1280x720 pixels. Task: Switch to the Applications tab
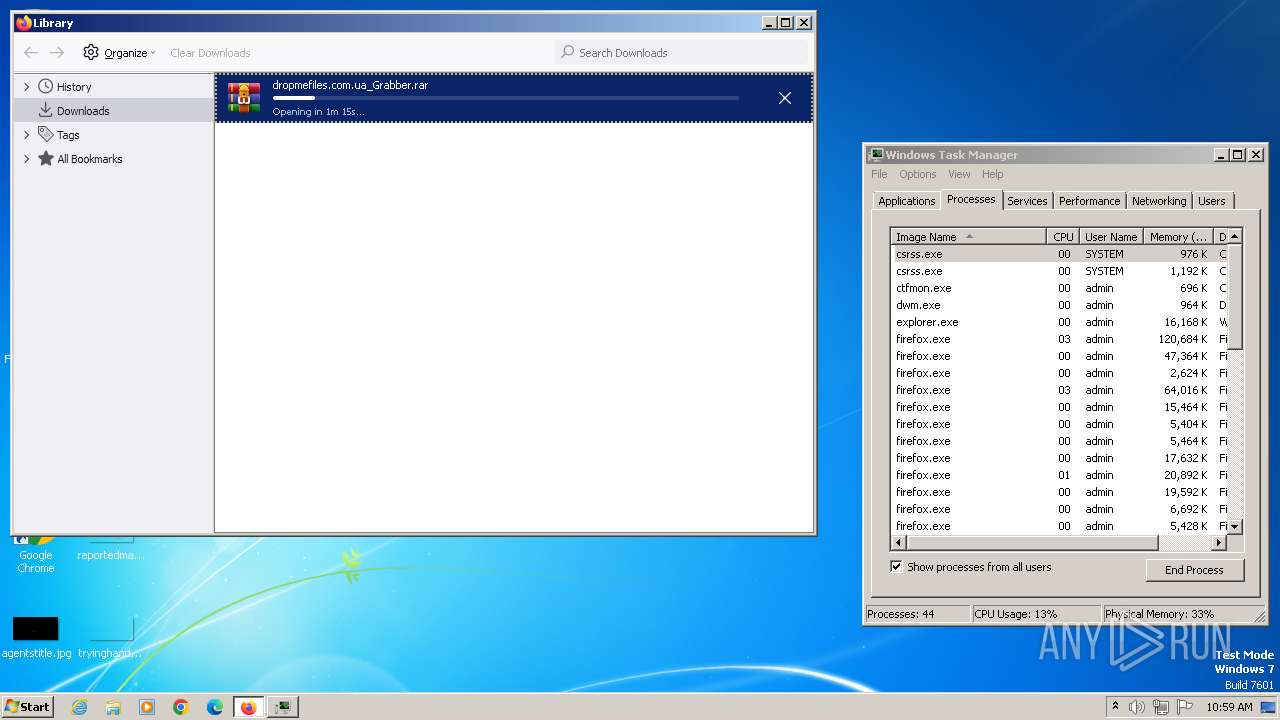tap(907, 201)
